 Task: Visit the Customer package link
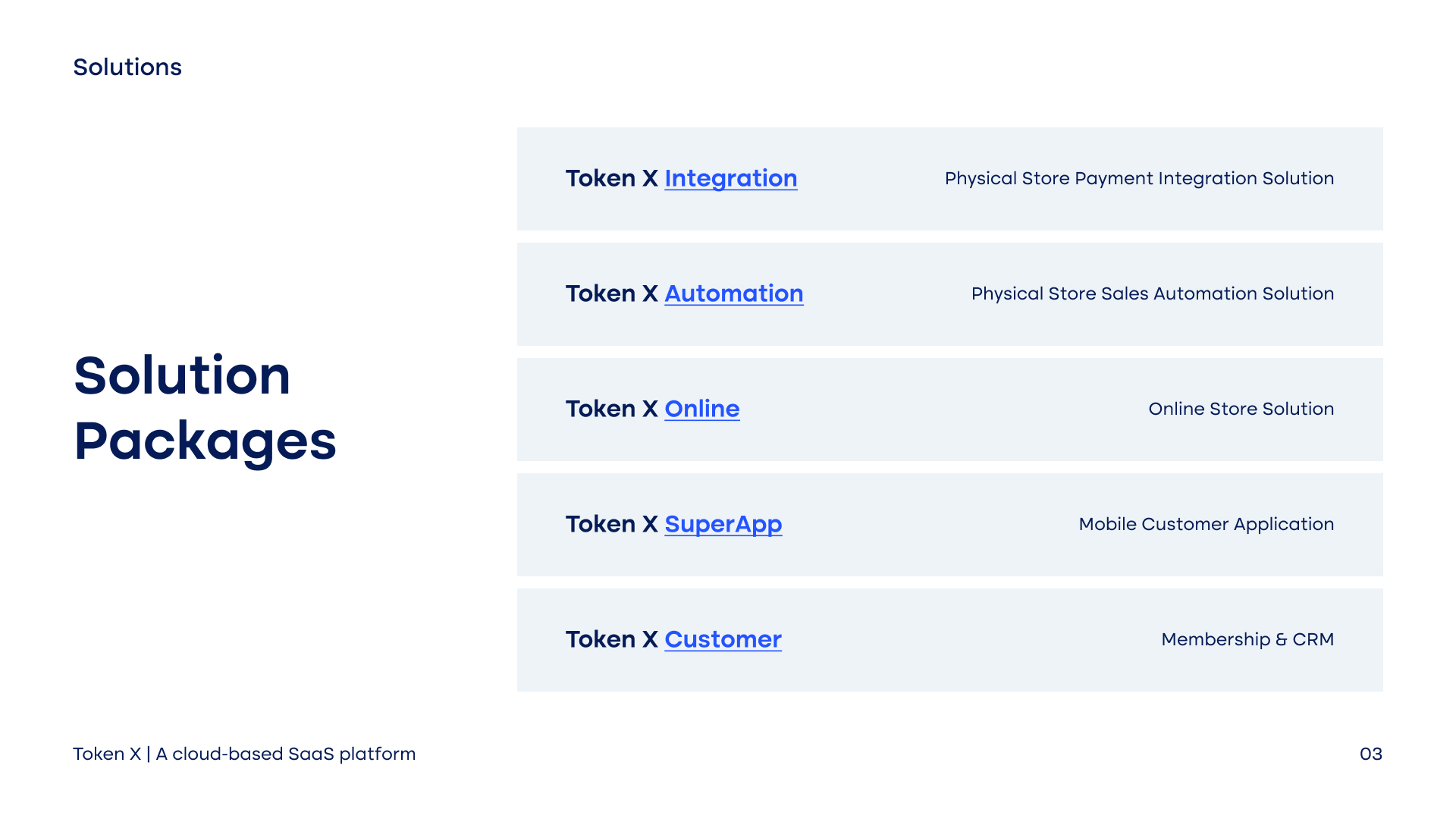click(x=723, y=639)
